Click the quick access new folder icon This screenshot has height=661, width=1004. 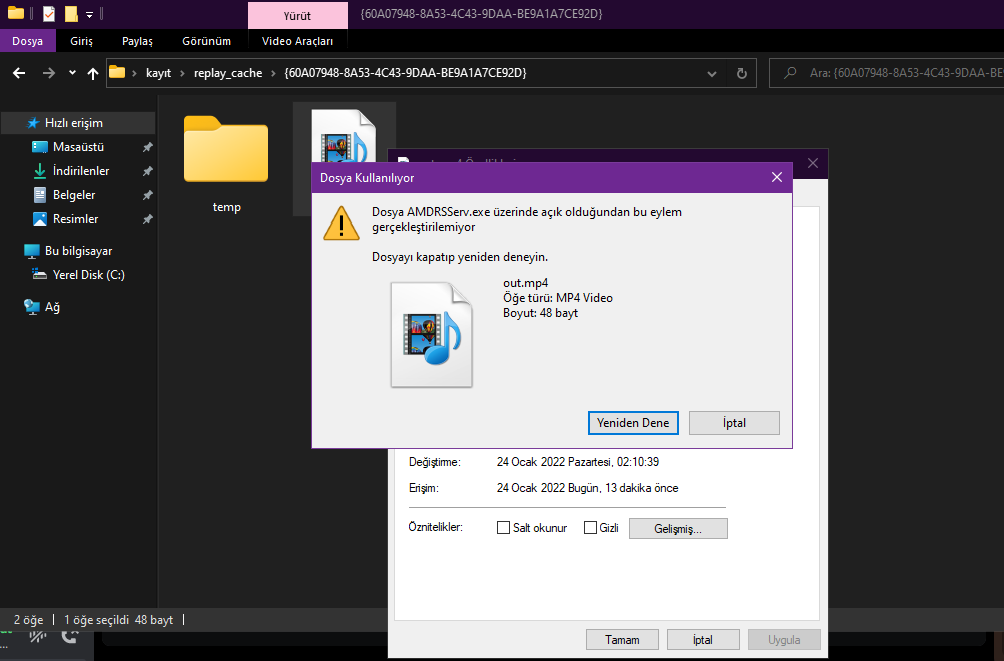tap(71, 13)
